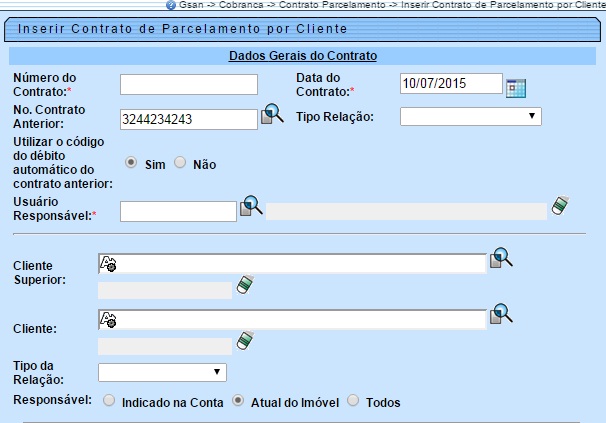Click the eraser icon for Usuário Responsável
The width and height of the screenshot is (606, 423).
[x=562, y=206]
